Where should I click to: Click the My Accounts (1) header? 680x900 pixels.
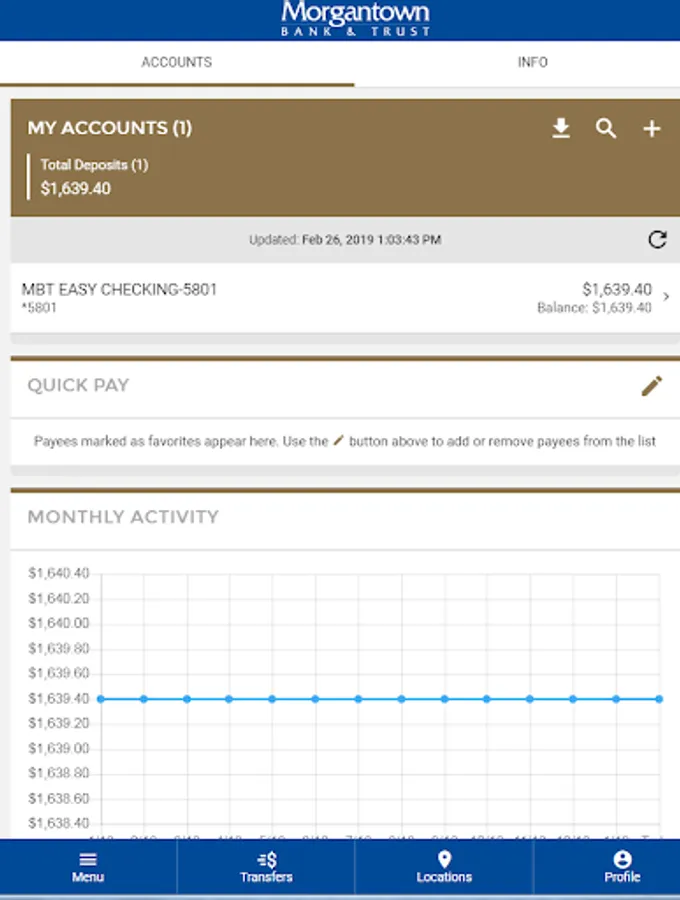(x=109, y=128)
